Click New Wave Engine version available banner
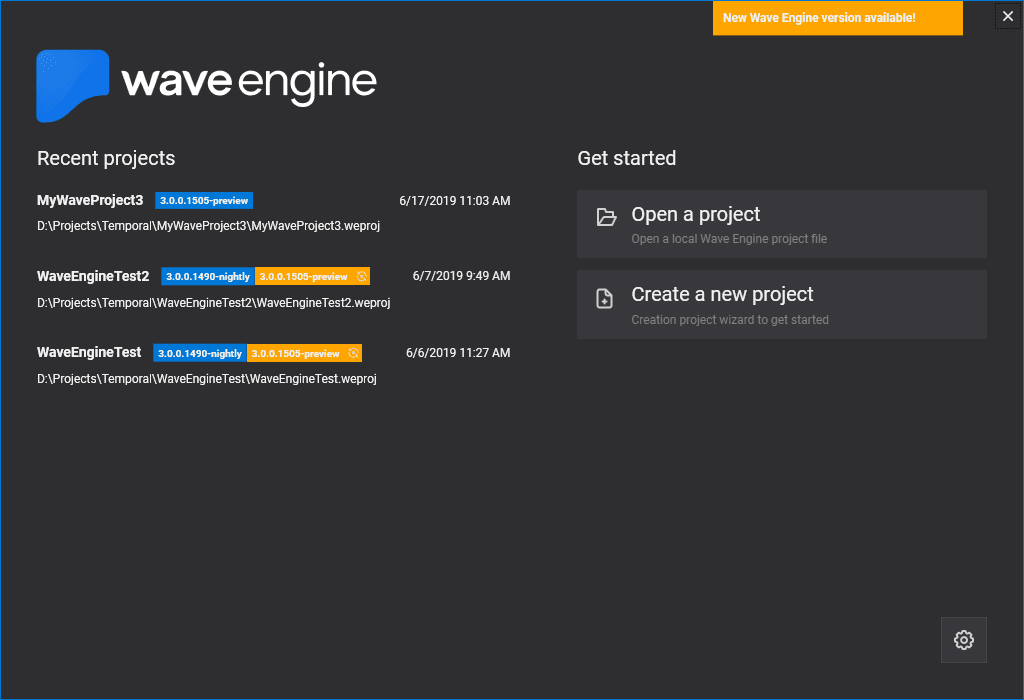This screenshot has width=1024, height=700. pyautogui.click(x=837, y=18)
